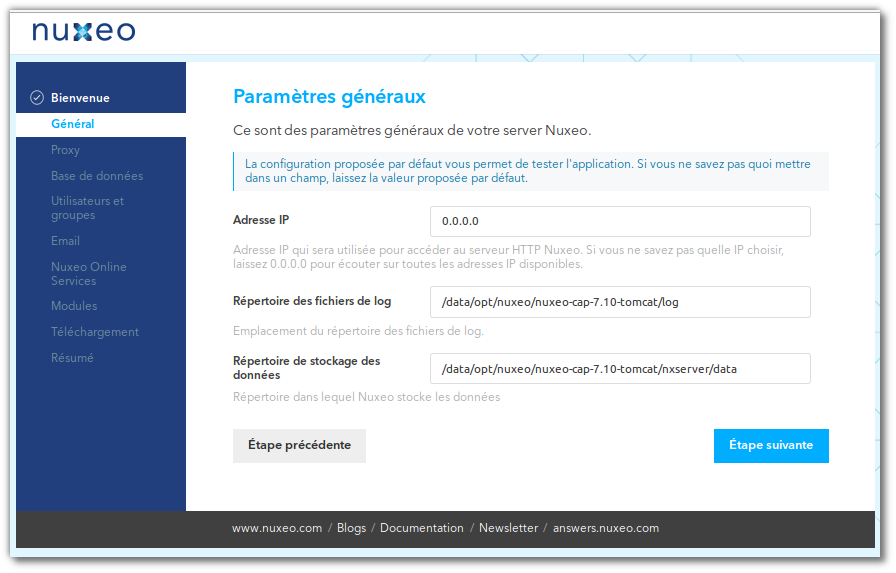Select the Général step in sidebar
This screenshot has height=573, width=896.
point(101,124)
